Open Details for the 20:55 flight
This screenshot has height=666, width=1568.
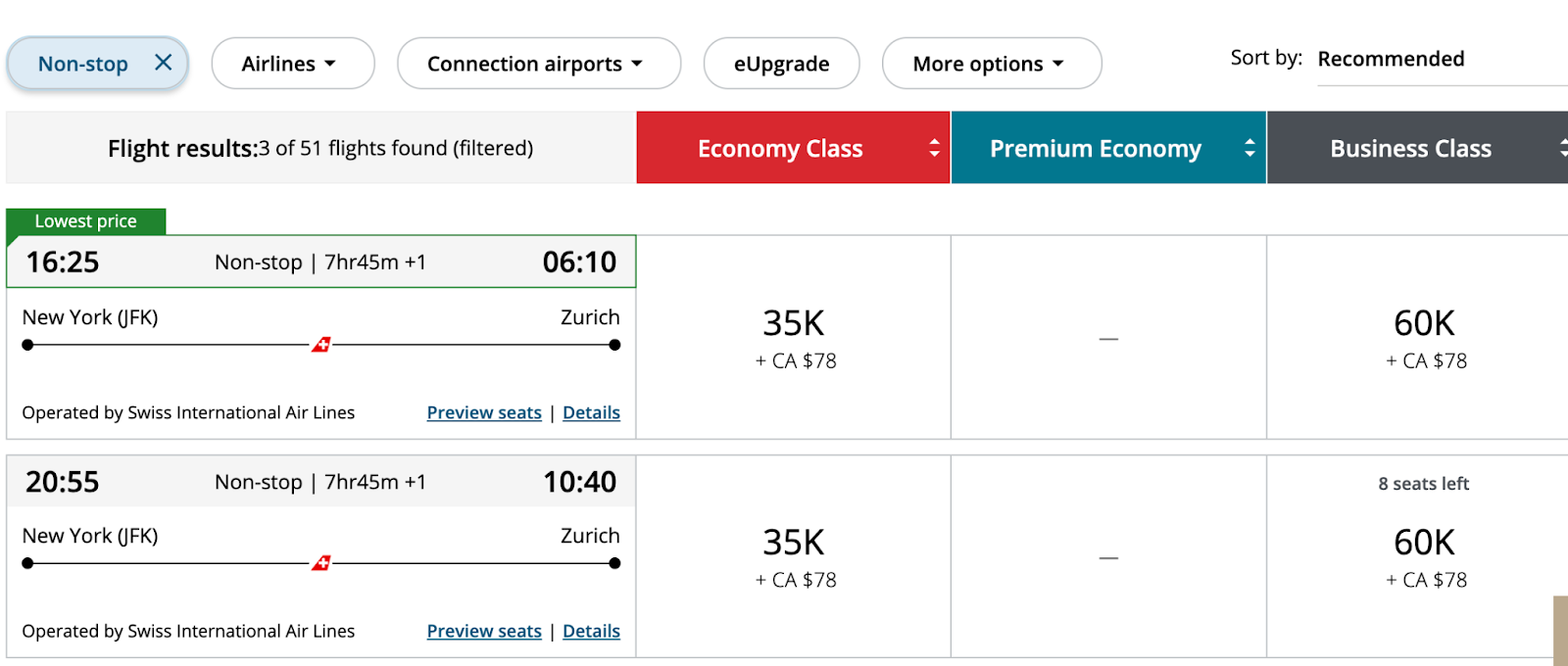[591, 631]
